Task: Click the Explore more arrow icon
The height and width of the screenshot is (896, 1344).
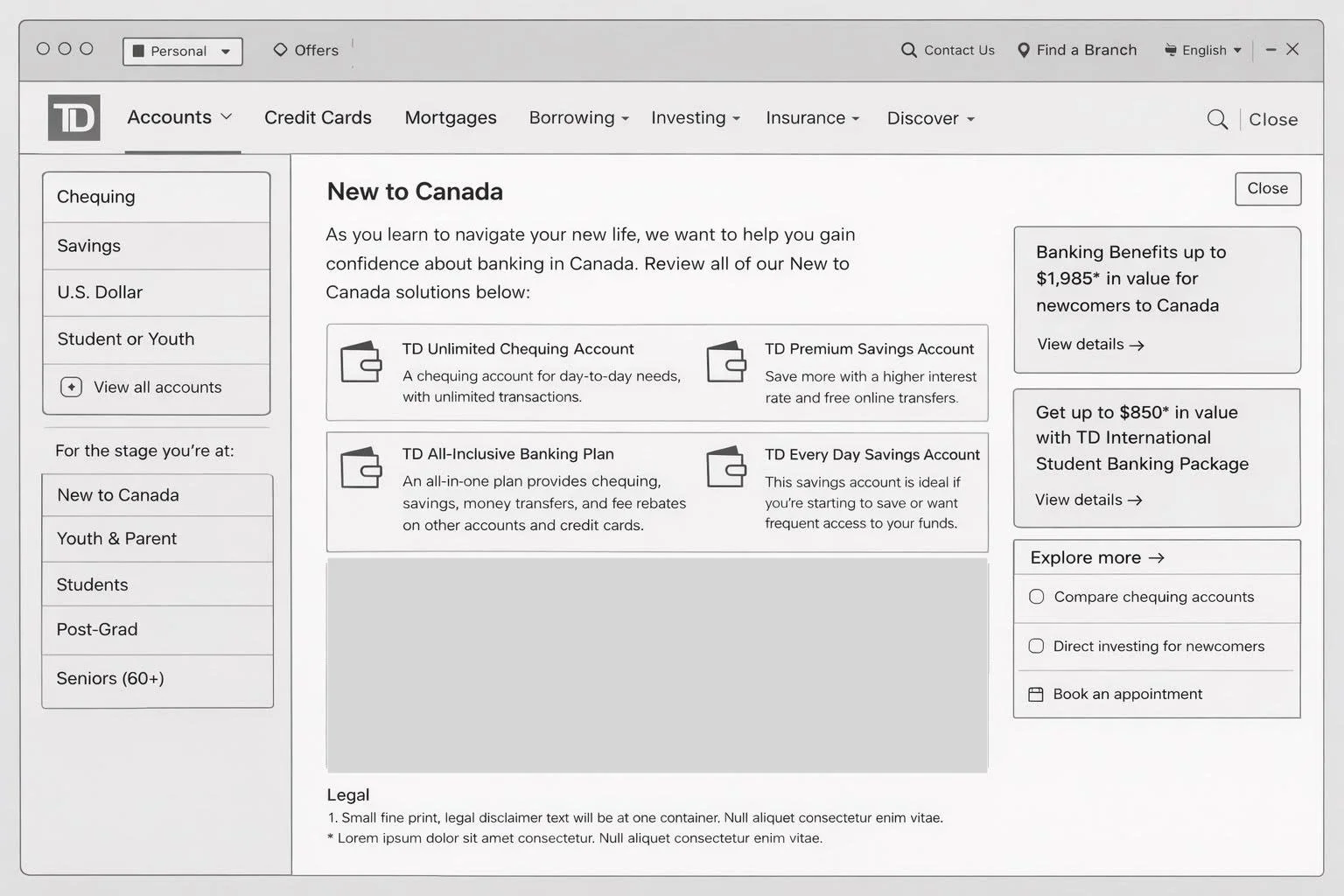Action: pos(1157,557)
